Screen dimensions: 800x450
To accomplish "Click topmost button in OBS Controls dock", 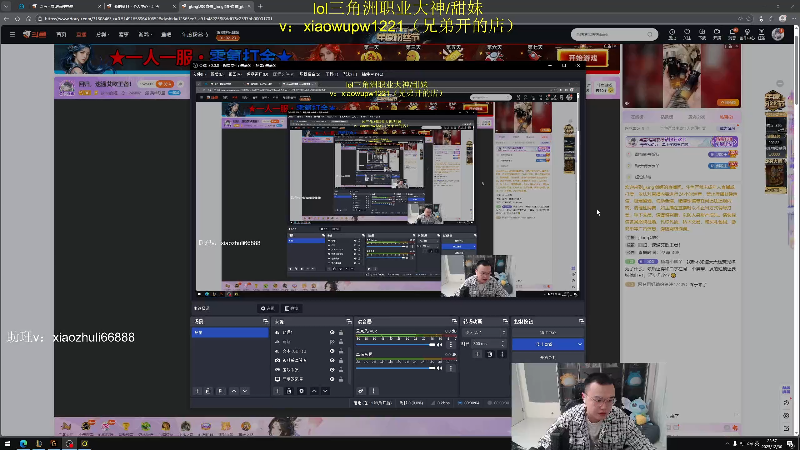I will tap(547, 333).
